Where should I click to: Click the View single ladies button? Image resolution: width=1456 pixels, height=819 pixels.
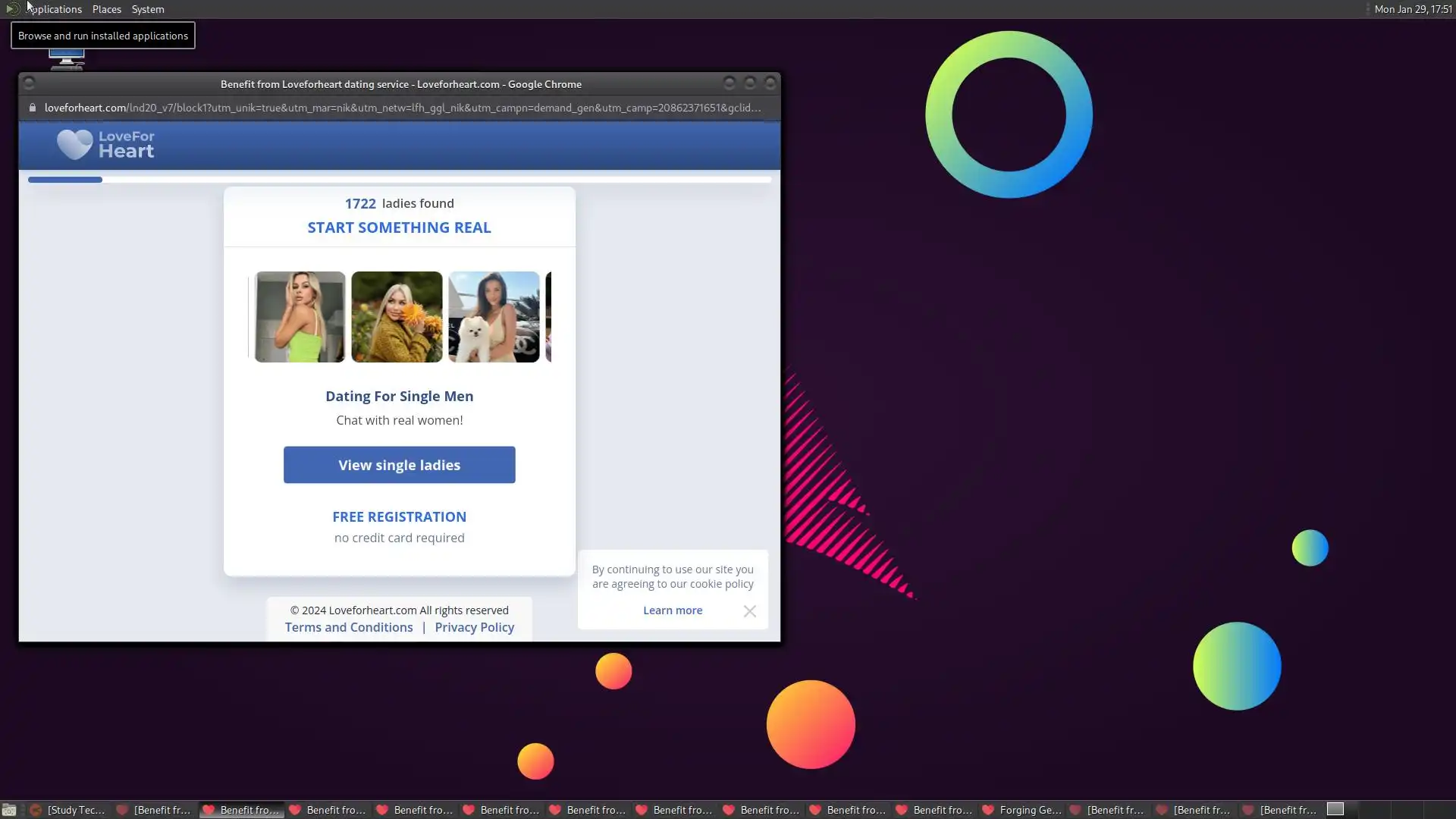coord(399,465)
